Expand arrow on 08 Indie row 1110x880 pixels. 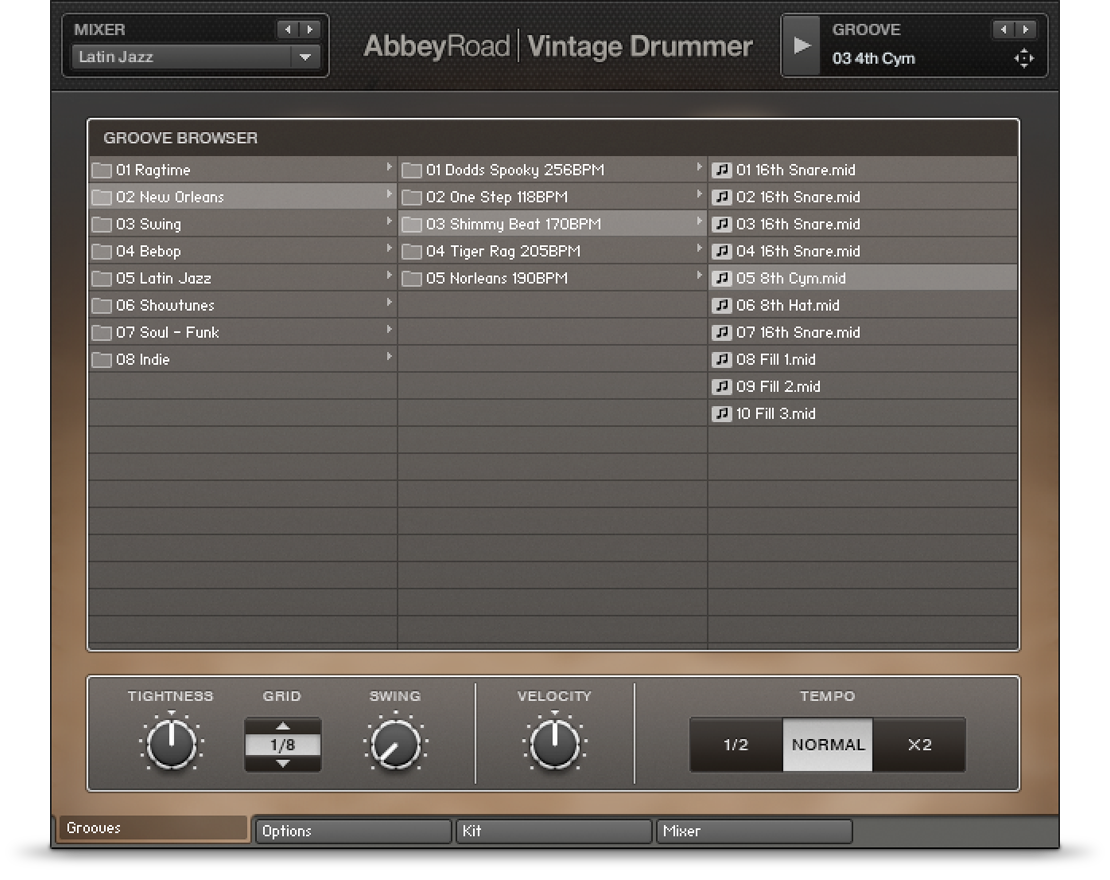coord(389,357)
